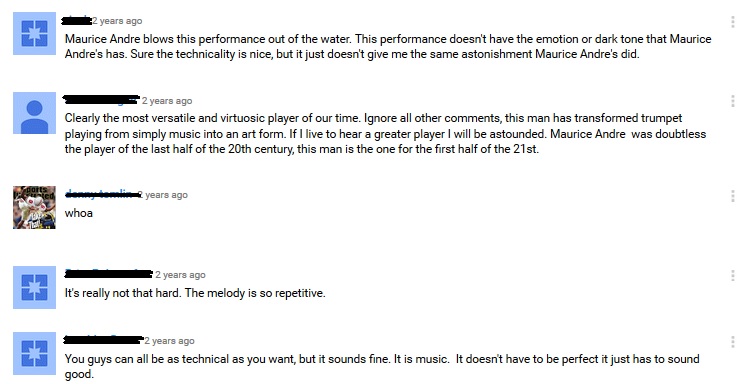
Task: Click redacted username above 'Maurice Andre blows this performance'
Action: click(x=77, y=20)
